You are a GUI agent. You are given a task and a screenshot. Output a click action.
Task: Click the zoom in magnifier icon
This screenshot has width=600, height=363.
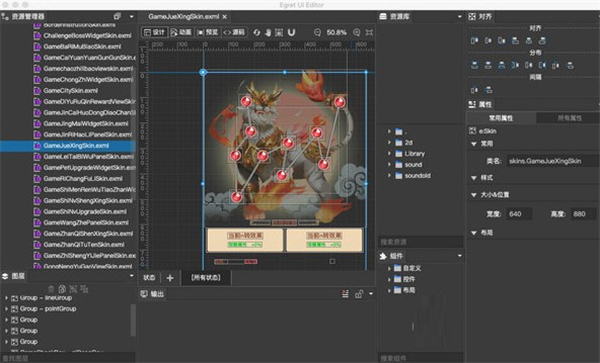(x=357, y=33)
